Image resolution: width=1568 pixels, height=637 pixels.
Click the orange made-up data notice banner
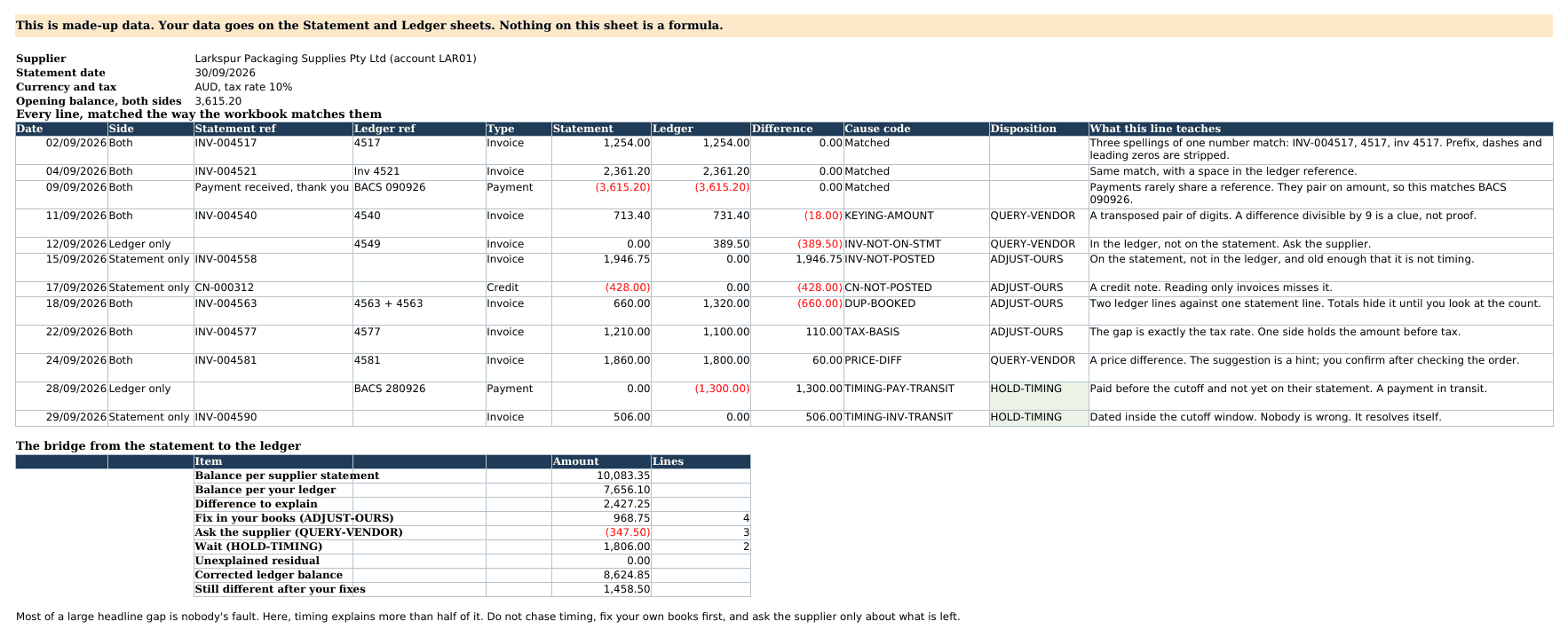(x=784, y=26)
